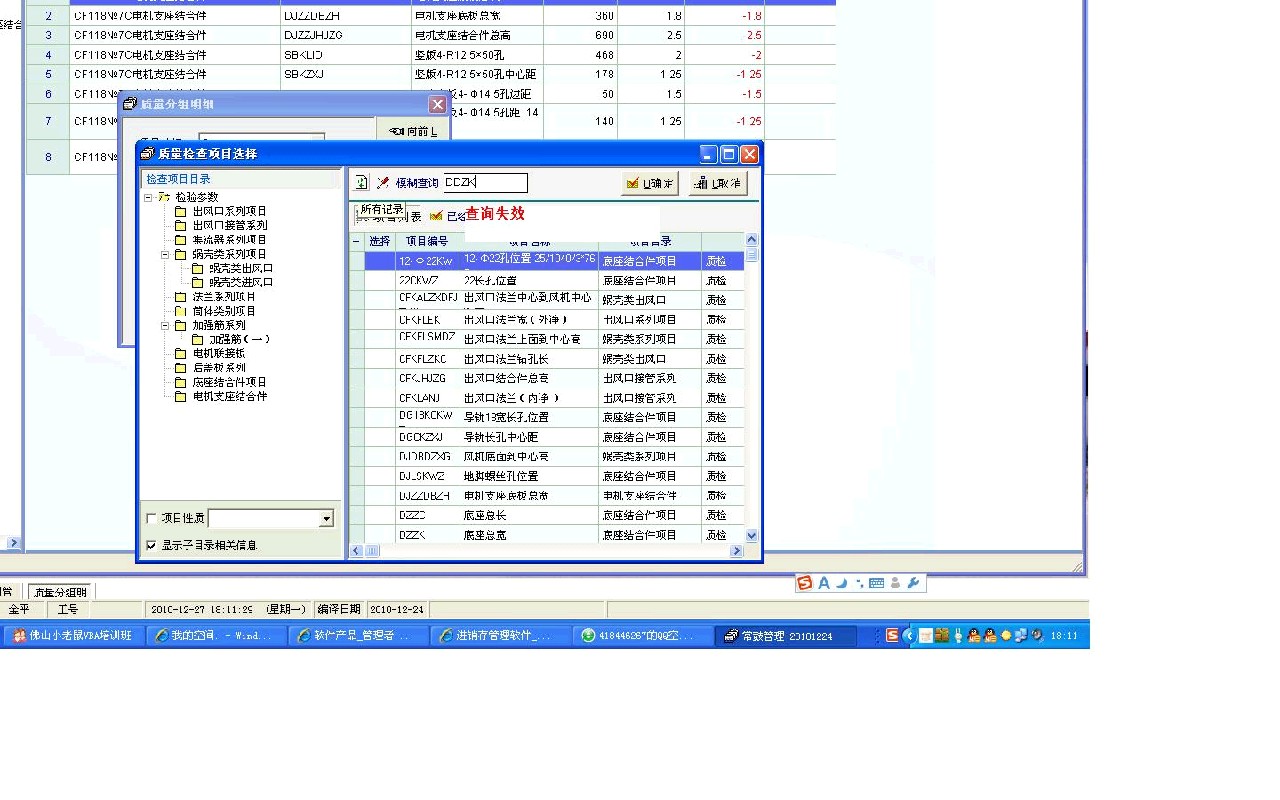Viewport: 1280px width, 800px height.
Task: Open the 项目性质 dropdown list
Action: point(325,519)
